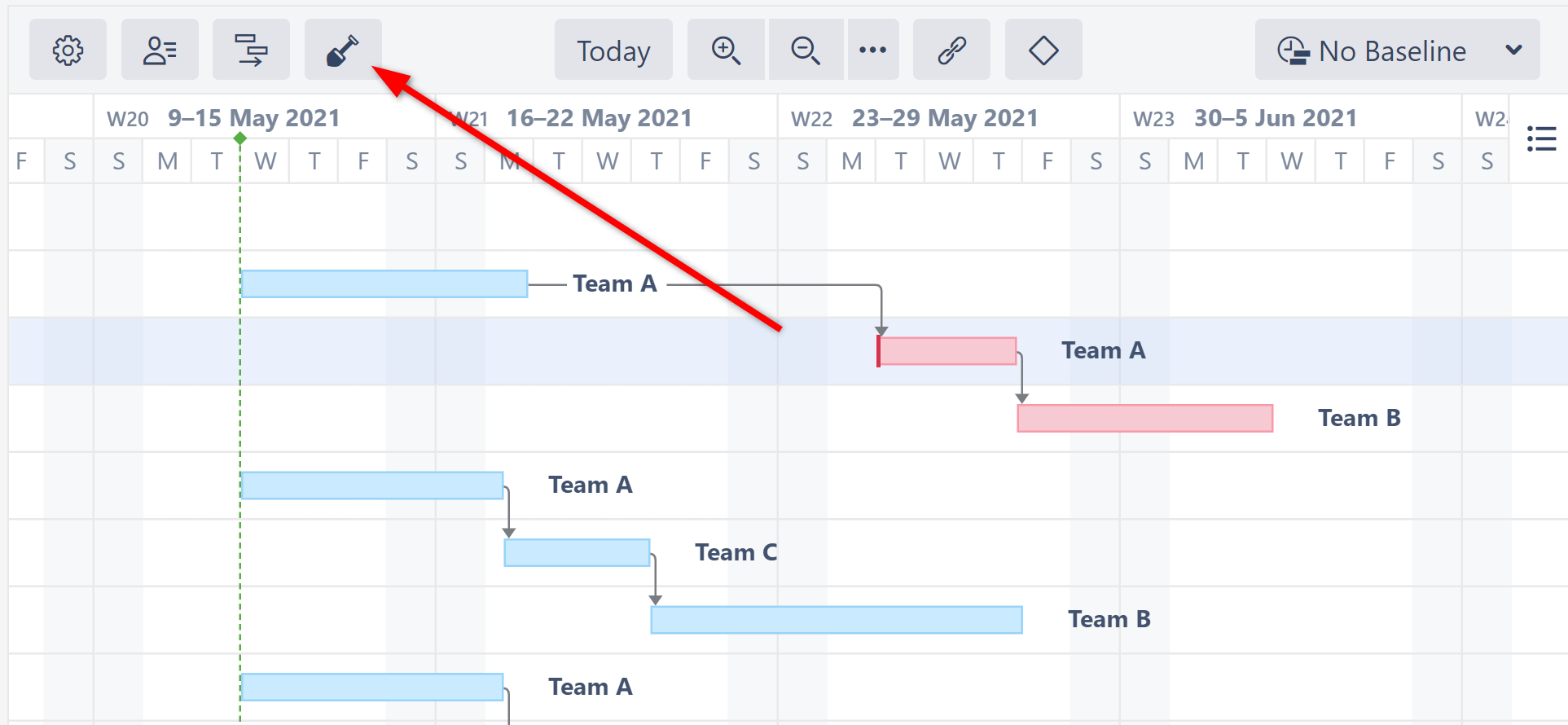Image resolution: width=1568 pixels, height=725 pixels.
Task: Toggle the milestone diamond button
Action: point(1043,51)
